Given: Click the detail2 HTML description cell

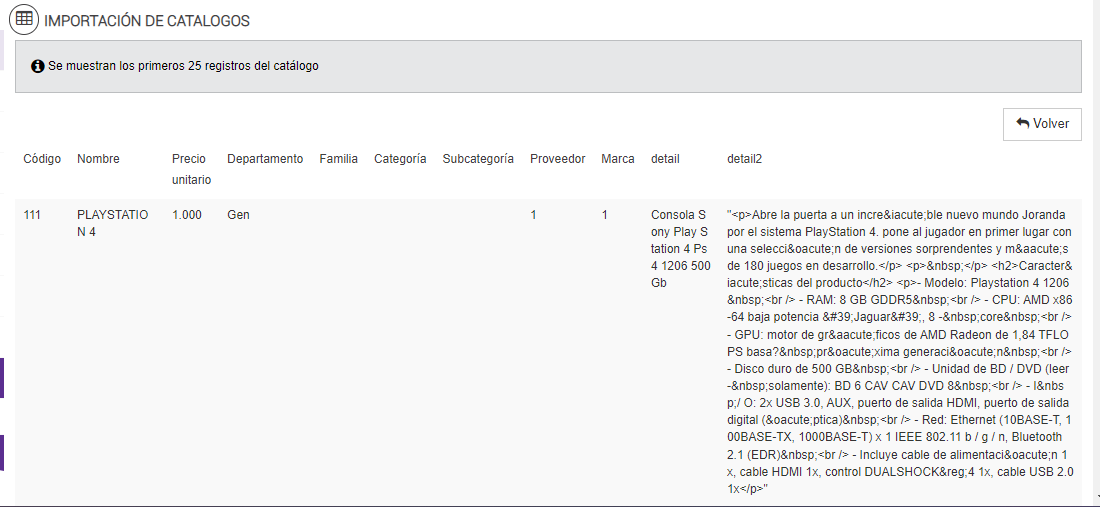Looking at the screenshot, I should [x=901, y=351].
